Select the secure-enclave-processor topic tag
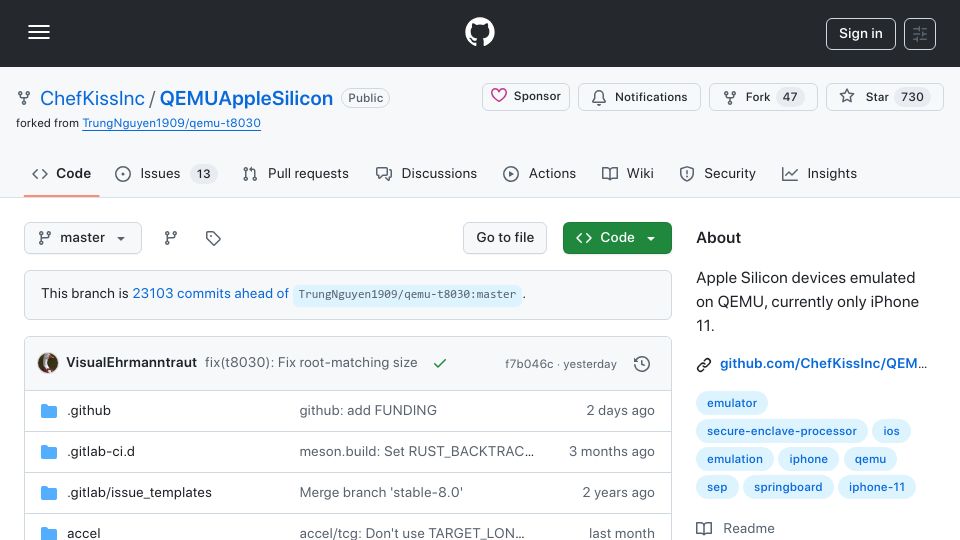 [x=782, y=431]
